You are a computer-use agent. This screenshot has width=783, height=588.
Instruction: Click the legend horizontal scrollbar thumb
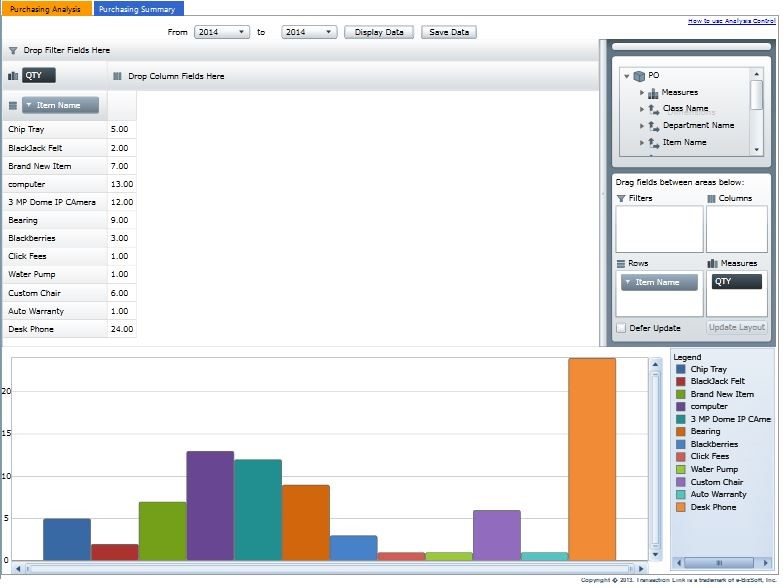[719, 563]
